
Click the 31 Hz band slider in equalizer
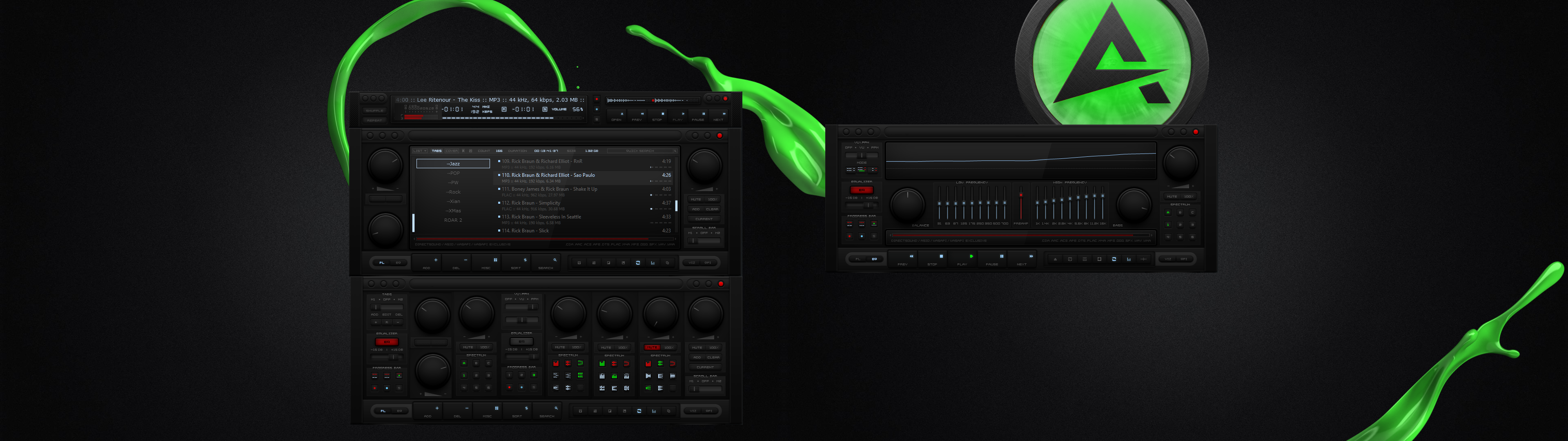pos(939,203)
